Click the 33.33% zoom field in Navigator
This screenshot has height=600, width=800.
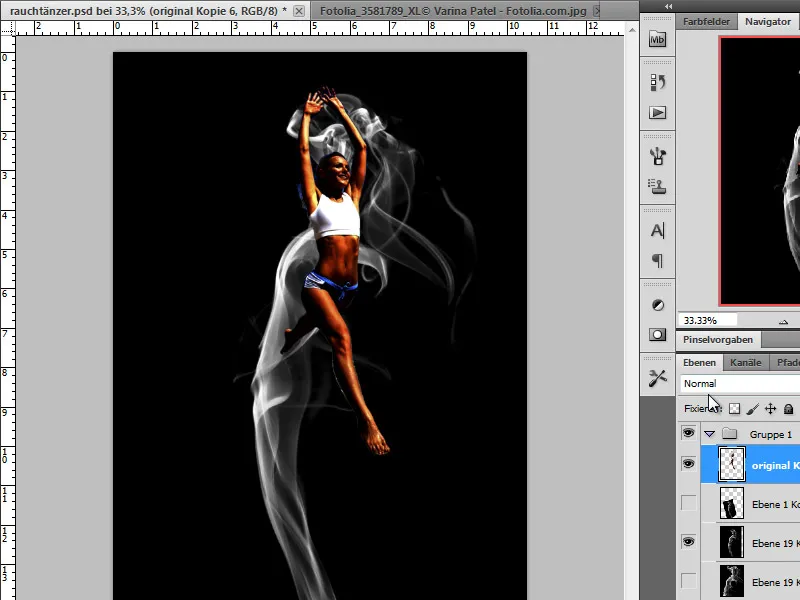708,320
